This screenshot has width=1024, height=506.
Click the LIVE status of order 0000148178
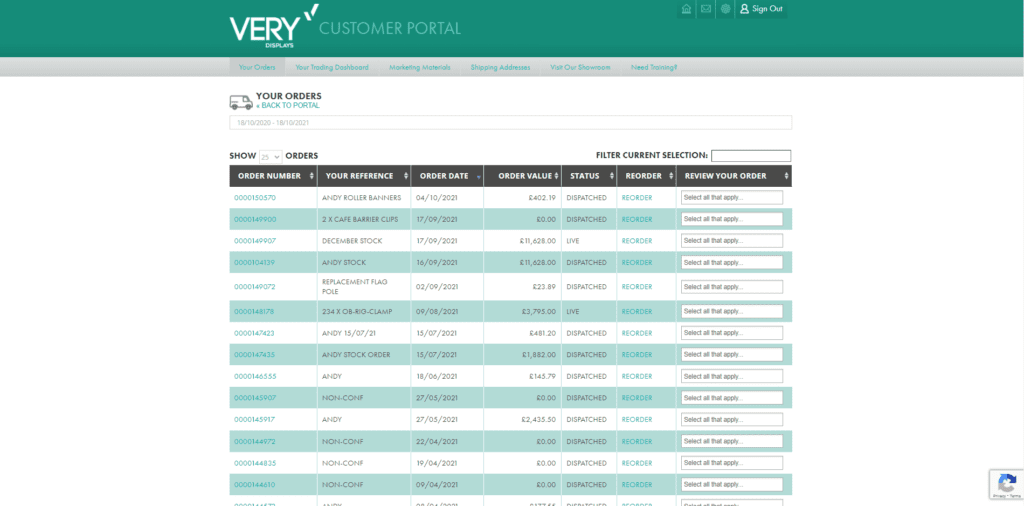coord(573,311)
